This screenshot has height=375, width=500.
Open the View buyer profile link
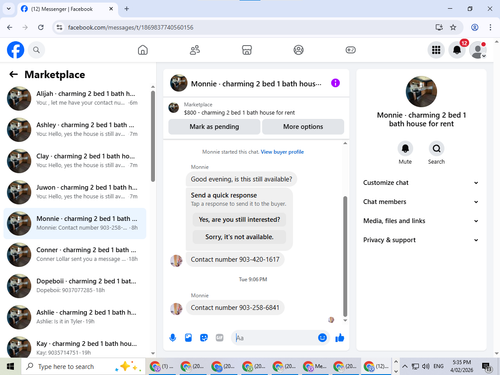pyautogui.click(x=282, y=152)
